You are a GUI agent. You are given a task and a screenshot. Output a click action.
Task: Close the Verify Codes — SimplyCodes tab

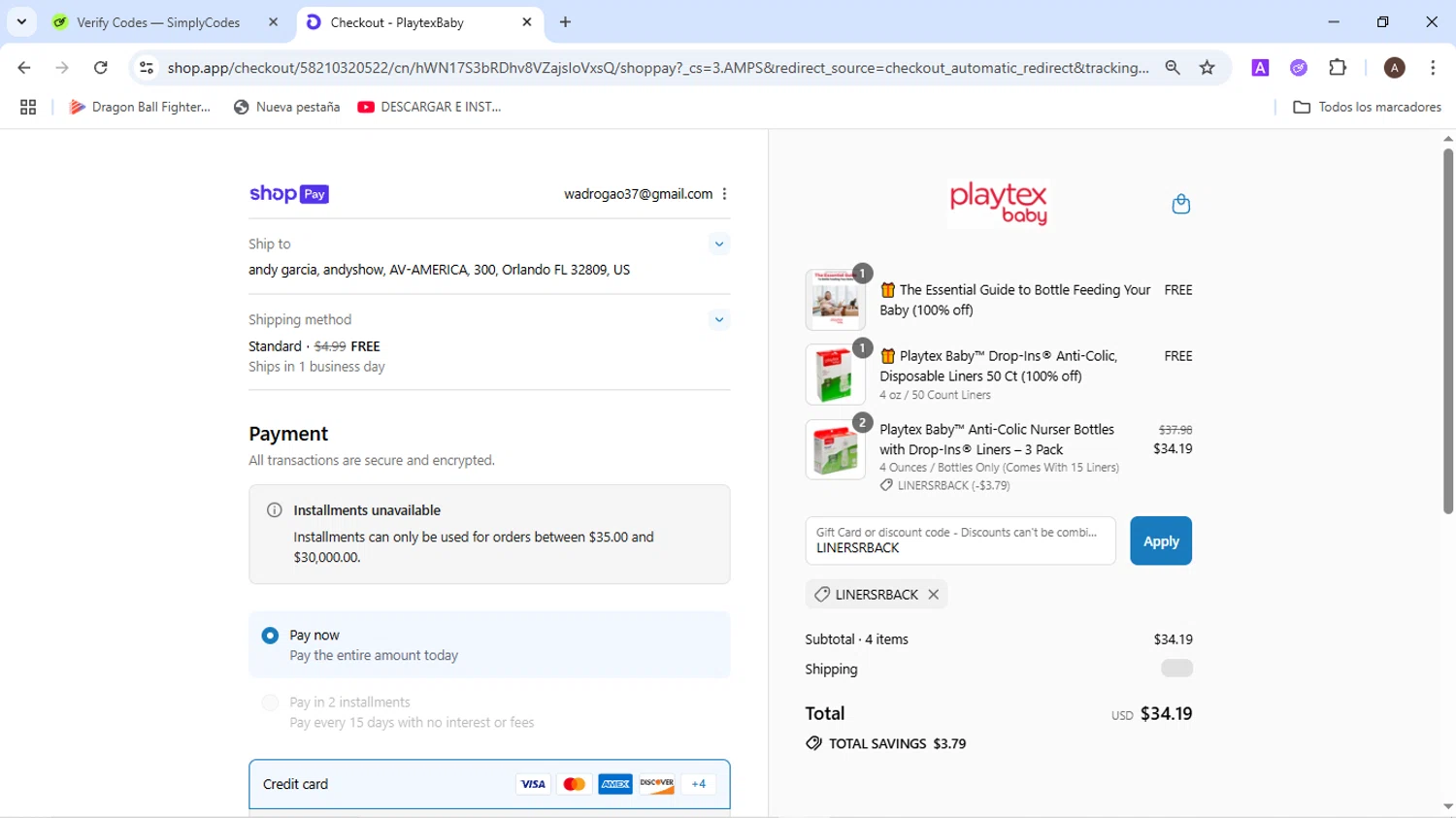pyautogui.click(x=273, y=22)
